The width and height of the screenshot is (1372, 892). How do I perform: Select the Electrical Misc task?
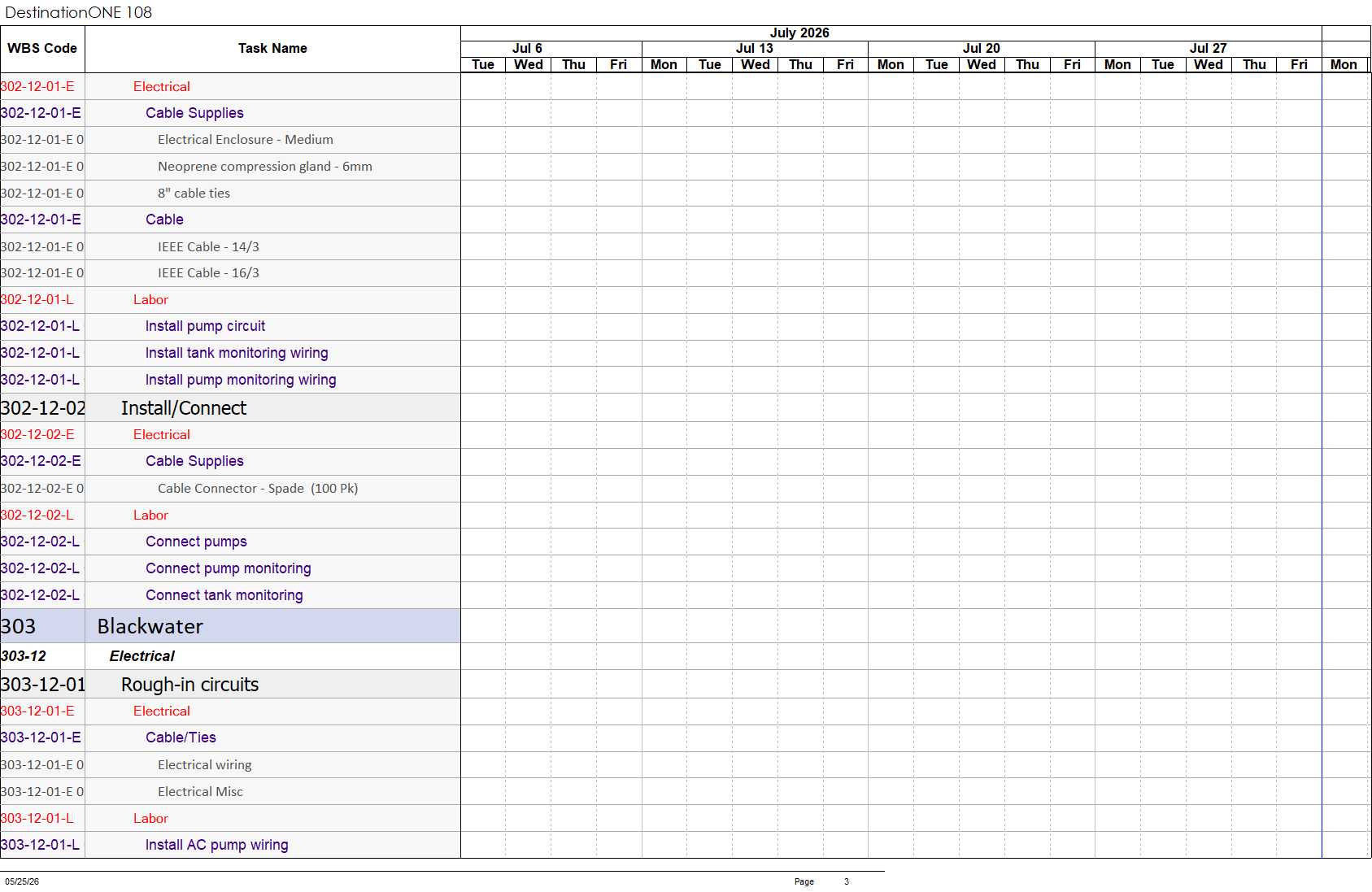pos(200,792)
